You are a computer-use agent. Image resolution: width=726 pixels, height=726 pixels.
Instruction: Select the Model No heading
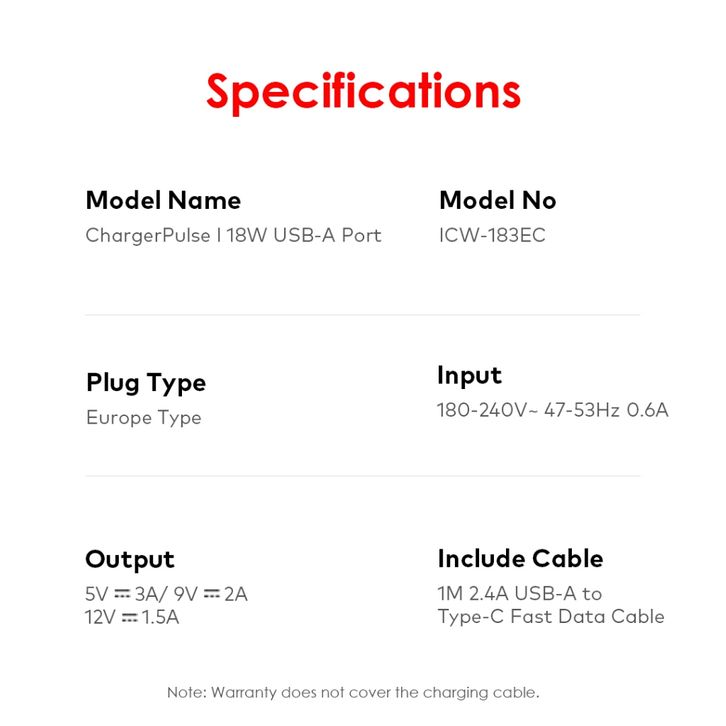[497, 200]
